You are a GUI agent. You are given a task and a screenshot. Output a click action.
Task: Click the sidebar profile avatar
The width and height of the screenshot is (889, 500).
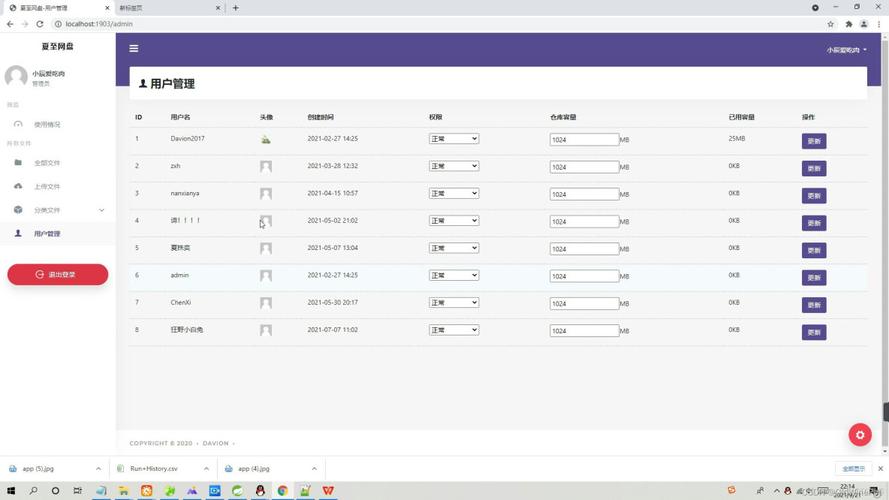(16, 76)
